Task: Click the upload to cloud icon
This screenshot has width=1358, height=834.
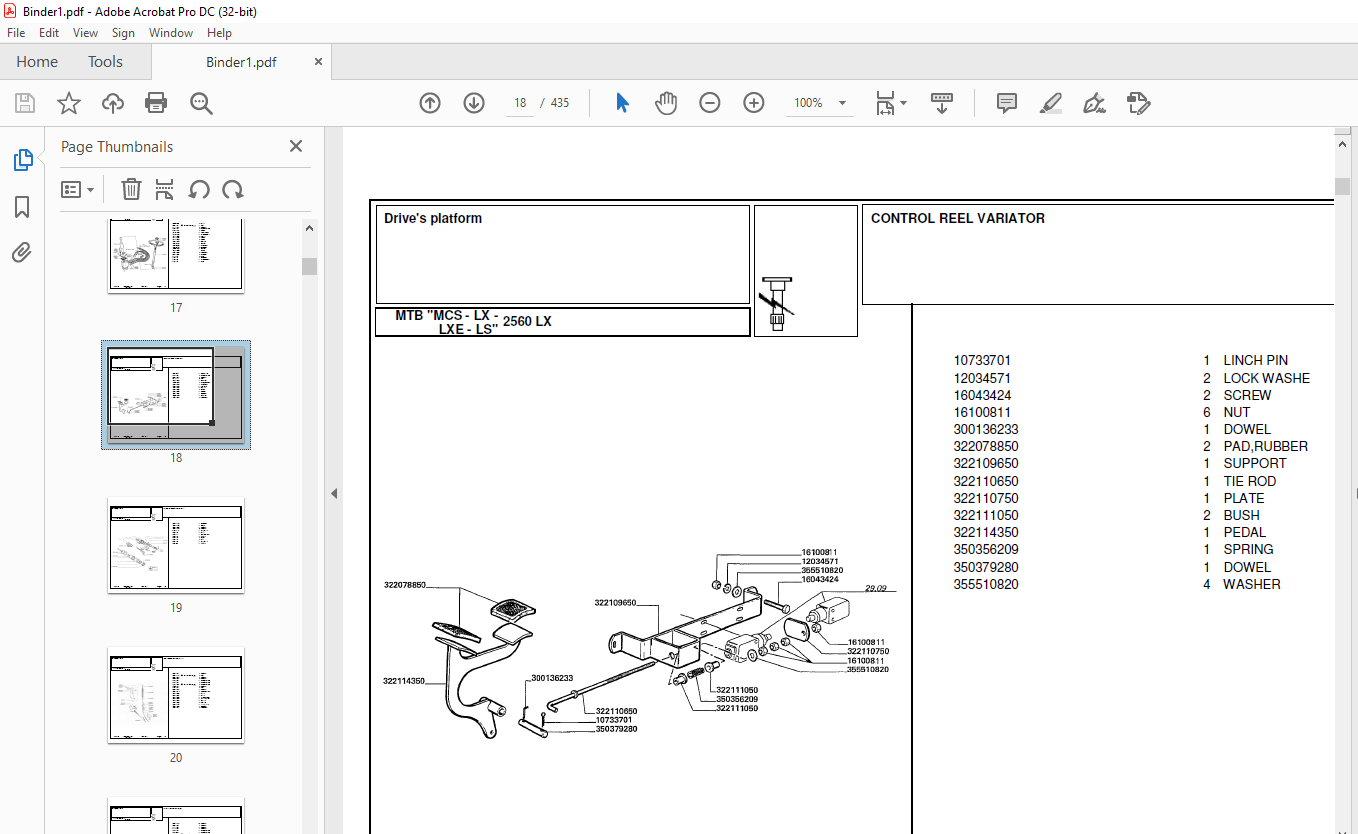Action: click(x=113, y=103)
